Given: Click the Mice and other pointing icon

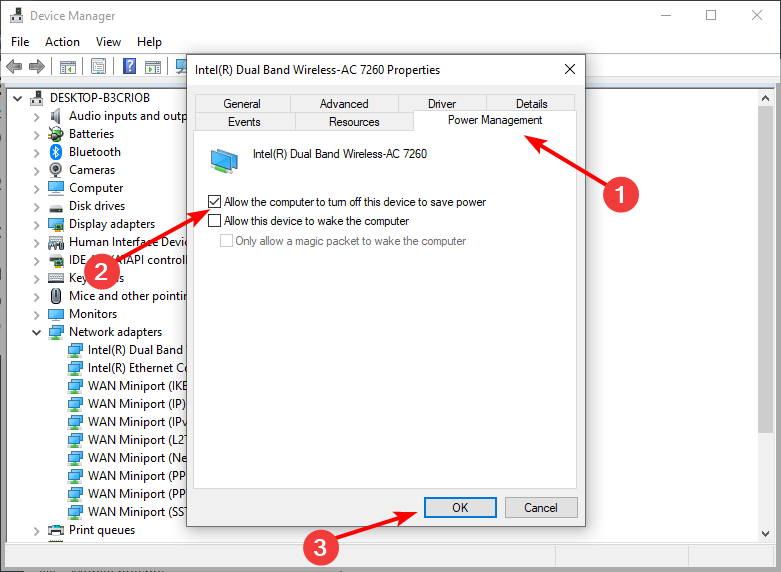Looking at the screenshot, I should tap(56, 296).
